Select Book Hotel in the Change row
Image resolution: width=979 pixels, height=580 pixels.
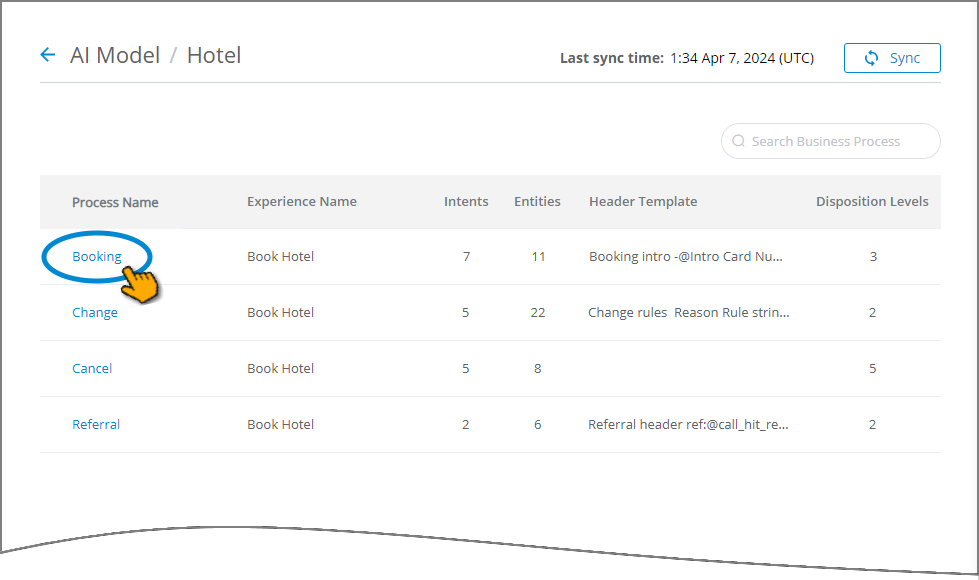(280, 313)
